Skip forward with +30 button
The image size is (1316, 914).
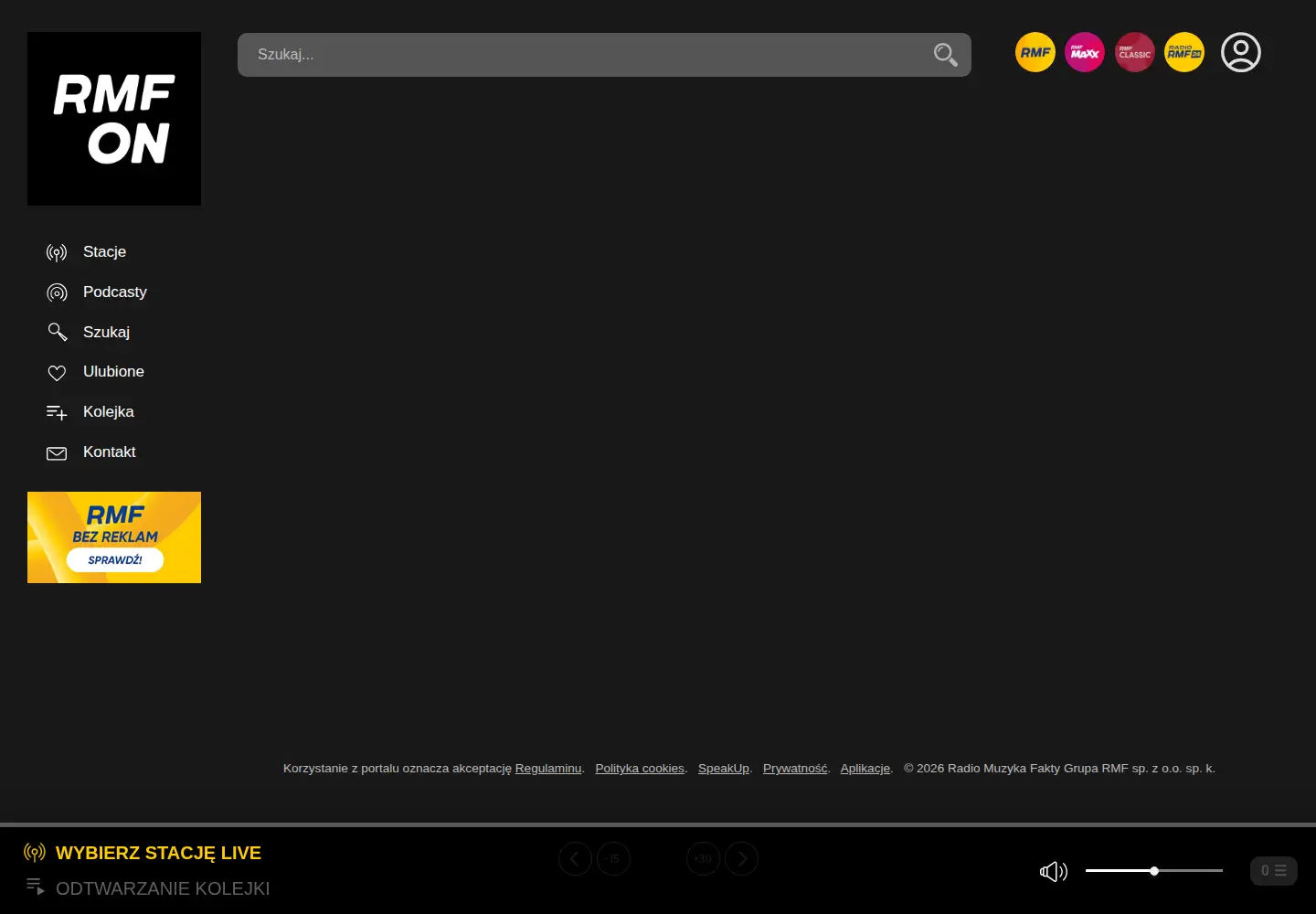(x=703, y=858)
